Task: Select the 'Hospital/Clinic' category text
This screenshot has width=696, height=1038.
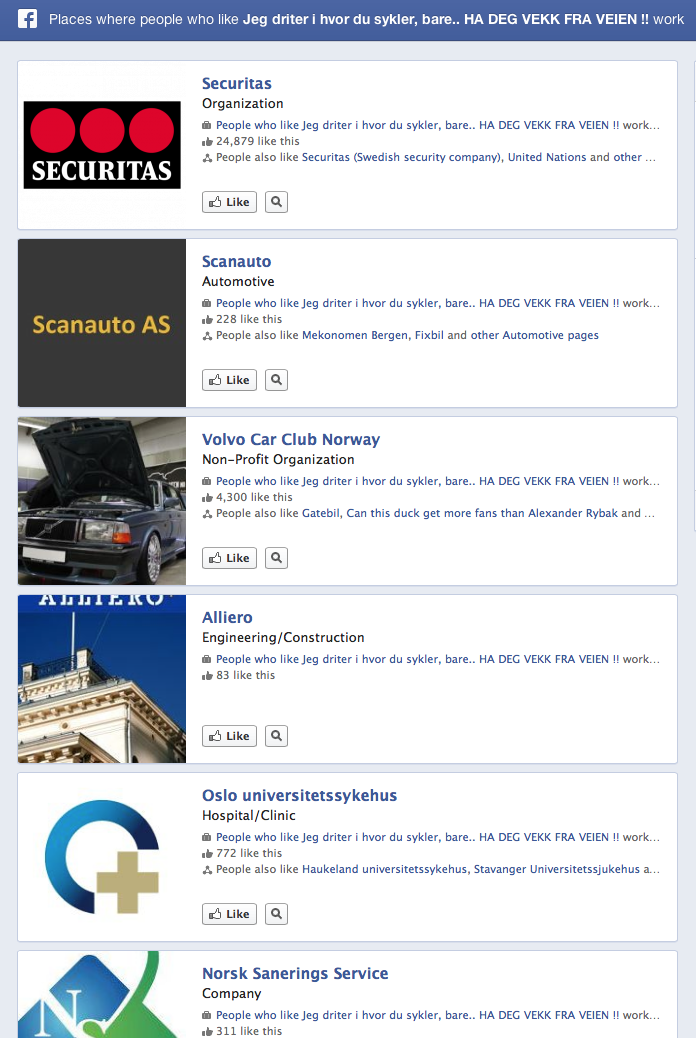Action: point(249,816)
